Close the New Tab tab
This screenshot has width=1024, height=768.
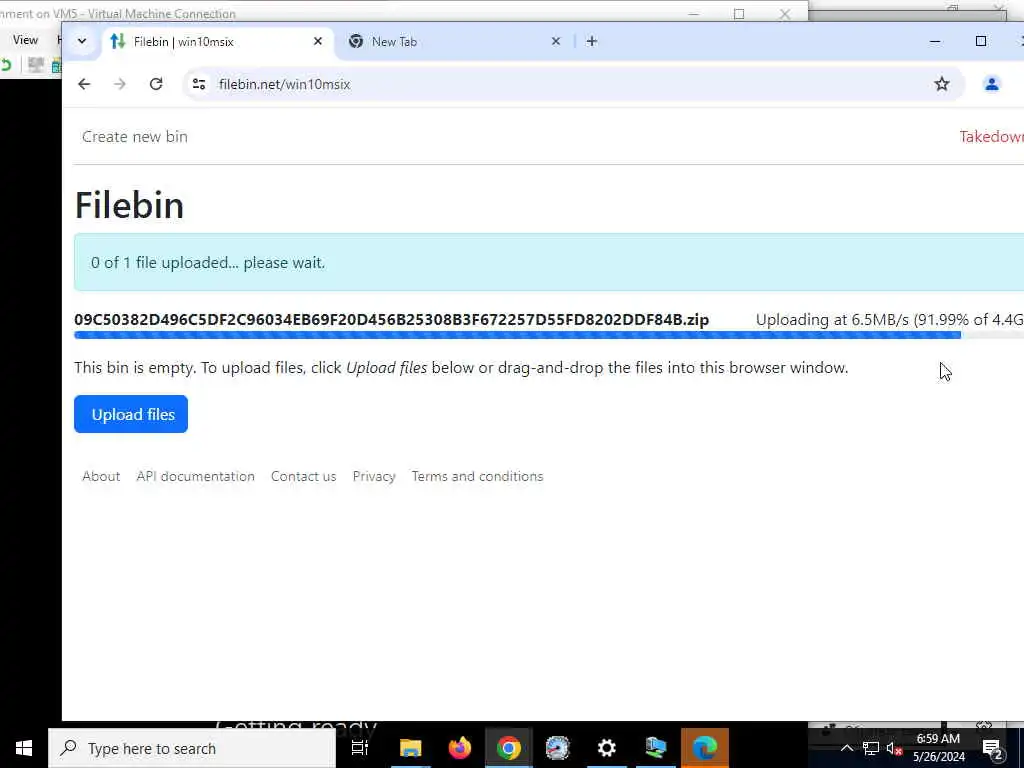point(556,41)
